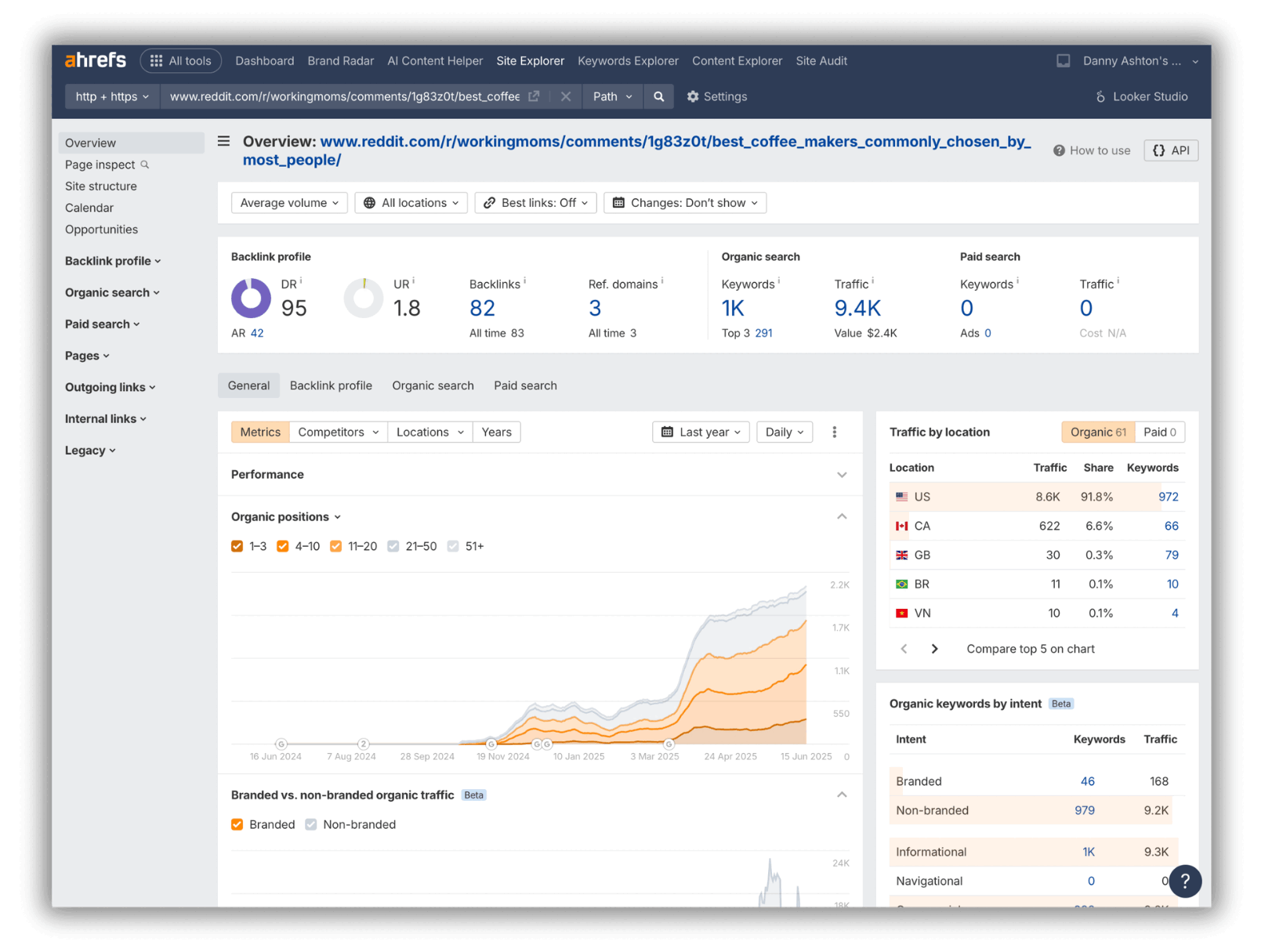Toggle the Non-branded traffic checkbox
Viewport: 1272px width, 952px height.
click(311, 824)
